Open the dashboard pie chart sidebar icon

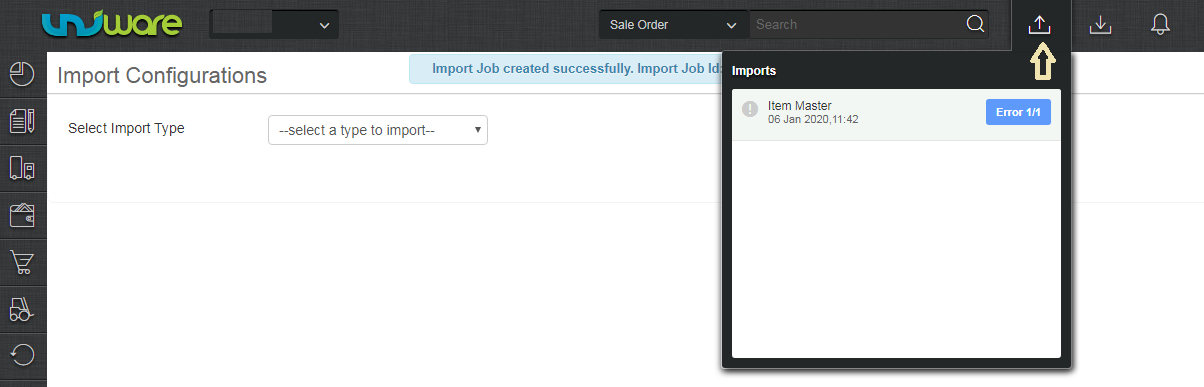point(22,74)
